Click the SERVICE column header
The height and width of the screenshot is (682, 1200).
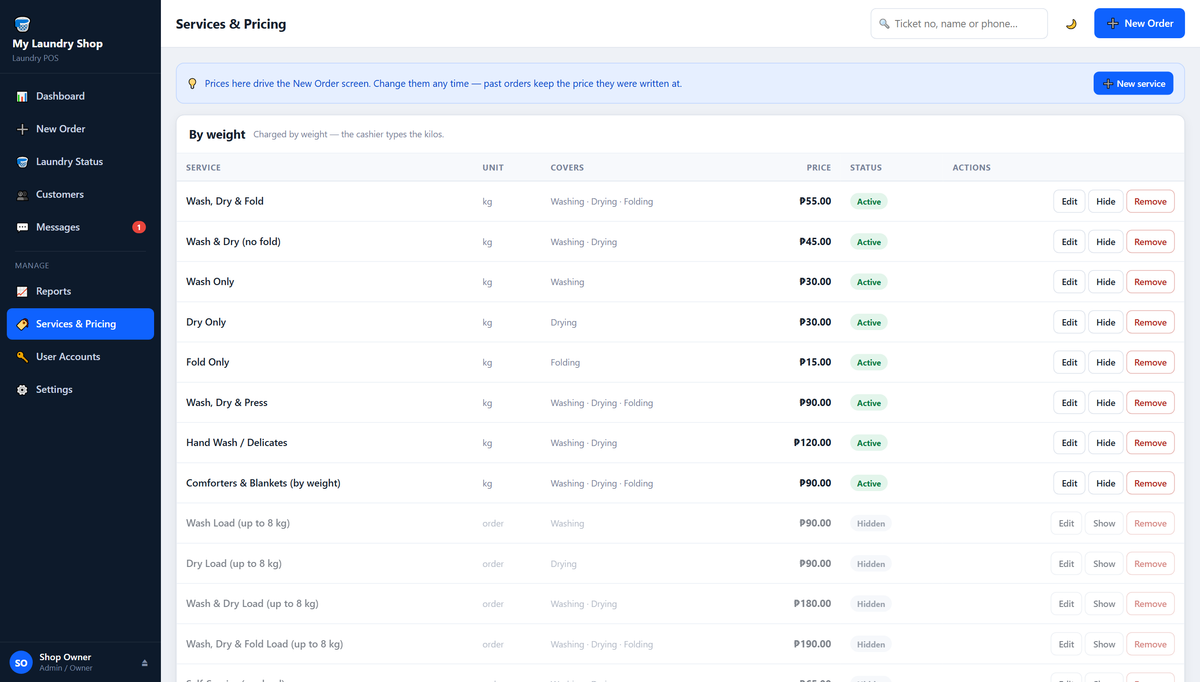click(203, 167)
